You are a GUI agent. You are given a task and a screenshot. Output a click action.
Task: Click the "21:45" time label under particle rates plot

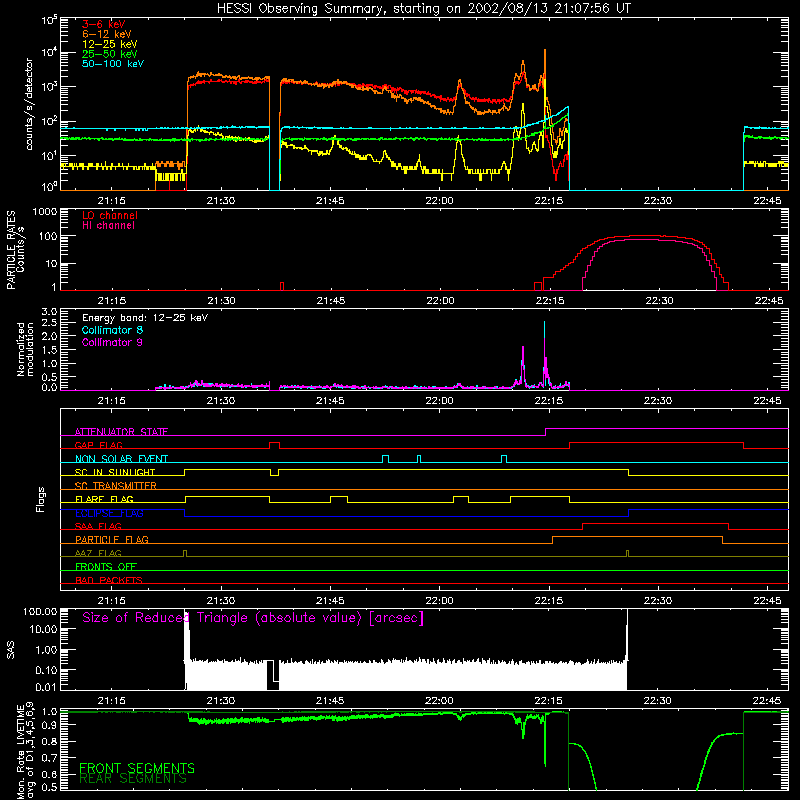(331, 301)
